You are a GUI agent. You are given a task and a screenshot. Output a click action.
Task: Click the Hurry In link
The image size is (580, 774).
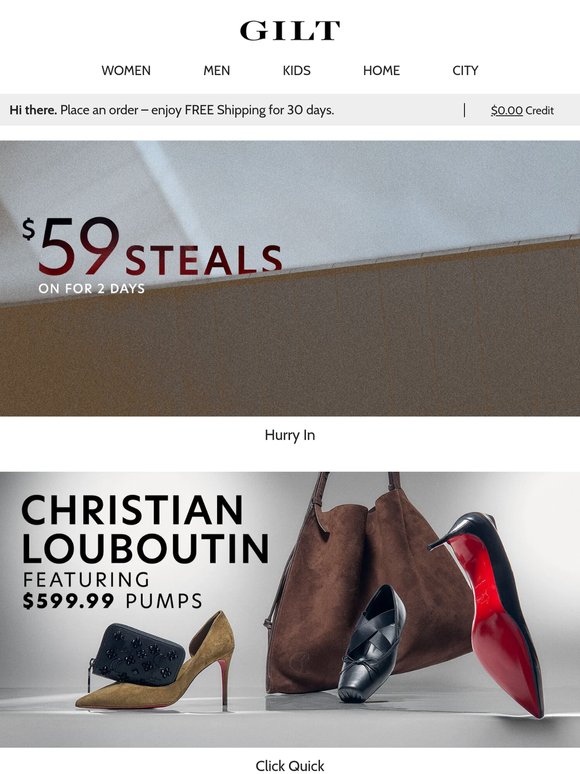pos(290,435)
